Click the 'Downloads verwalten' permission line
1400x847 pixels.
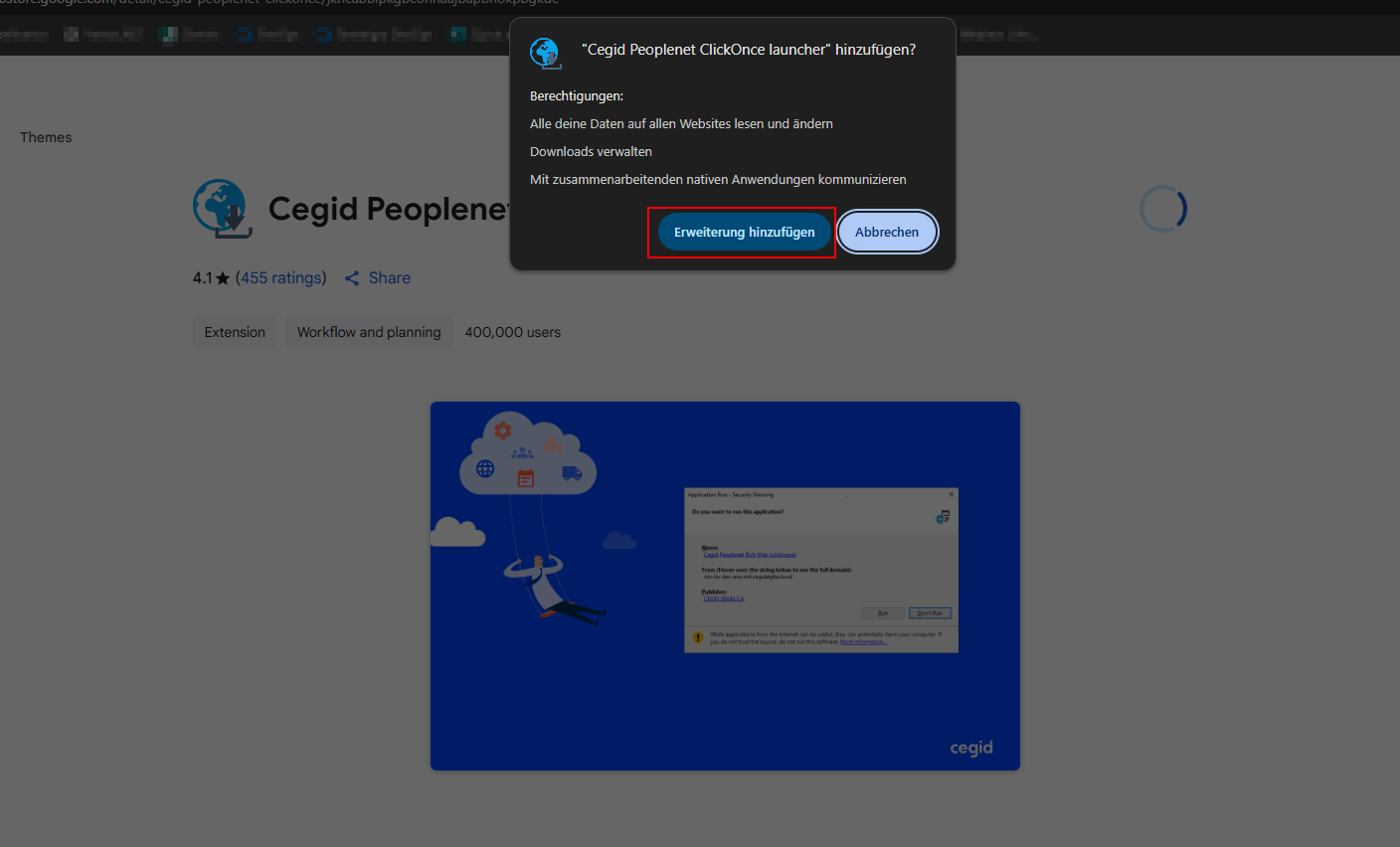tap(591, 151)
